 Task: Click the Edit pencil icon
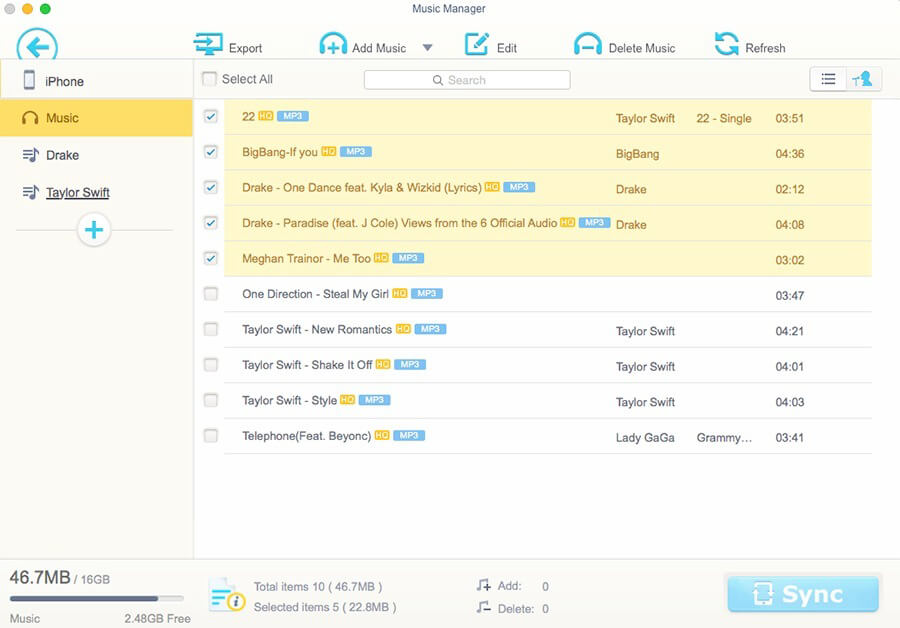point(477,46)
